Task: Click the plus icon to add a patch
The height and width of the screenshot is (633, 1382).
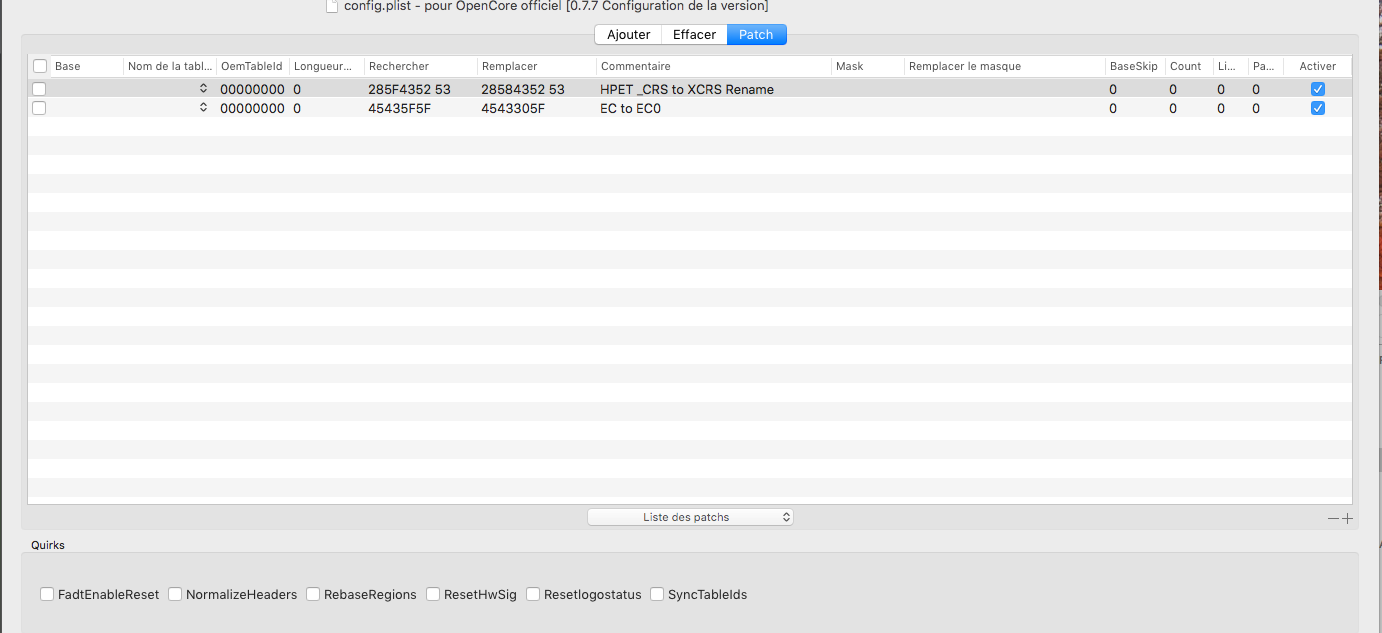Action: 1347,518
